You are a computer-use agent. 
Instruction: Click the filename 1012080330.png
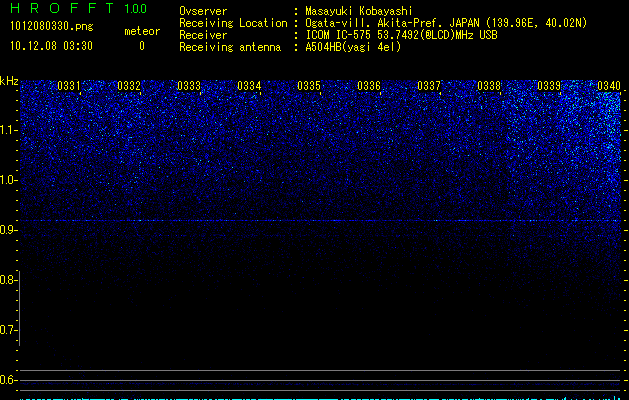click(52, 27)
